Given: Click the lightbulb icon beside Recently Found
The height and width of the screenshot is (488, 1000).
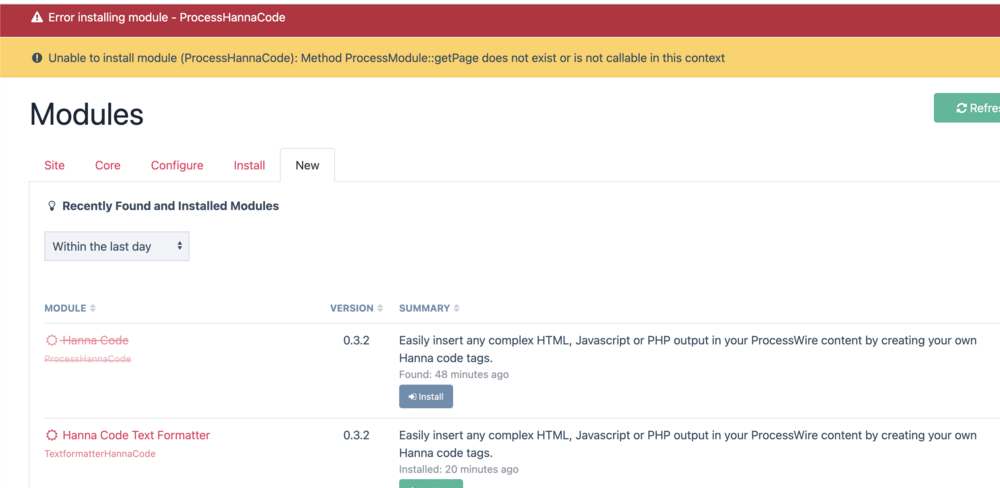Looking at the screenshot, I should click(52, 206).
